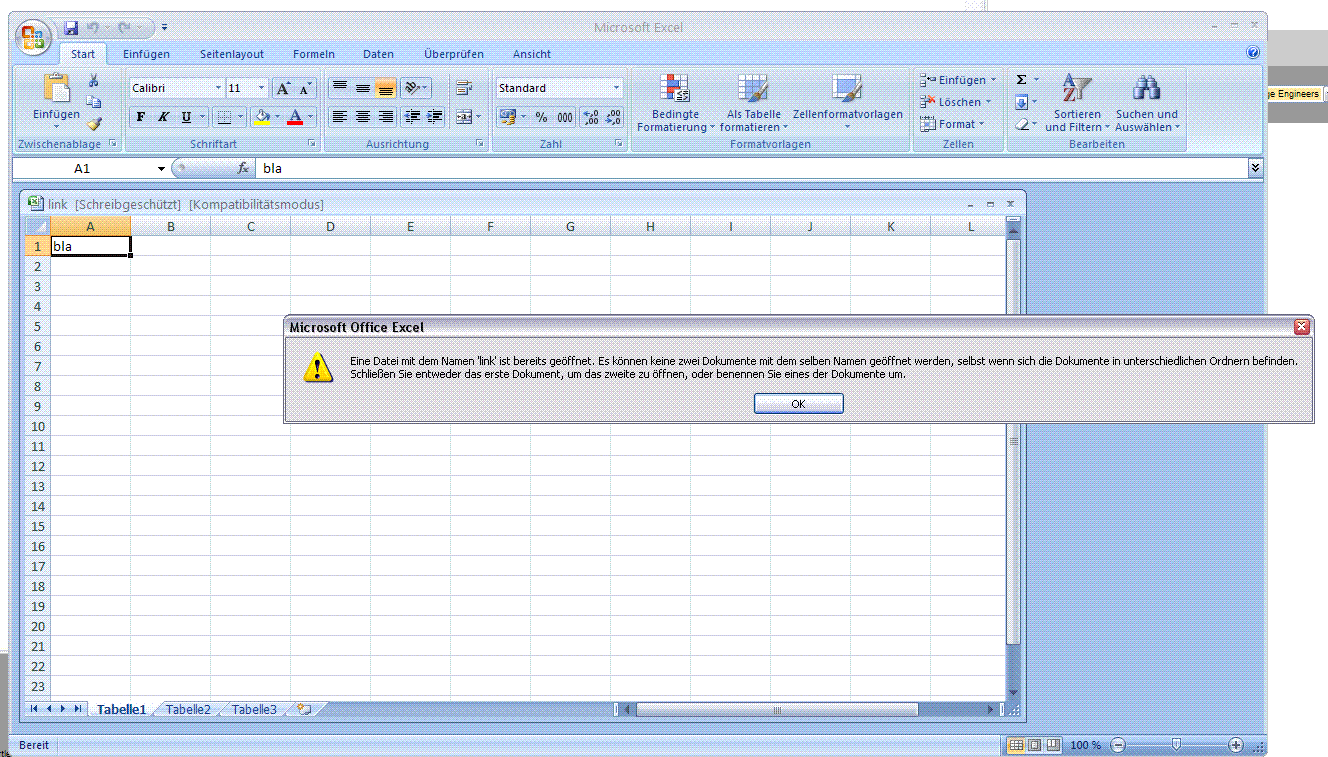Select sheet tab Tabelle2

pyautogui.click(x=188, y=709)
